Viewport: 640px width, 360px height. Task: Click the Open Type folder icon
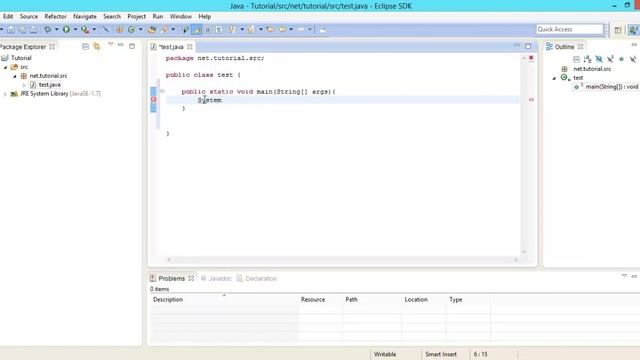152,29
